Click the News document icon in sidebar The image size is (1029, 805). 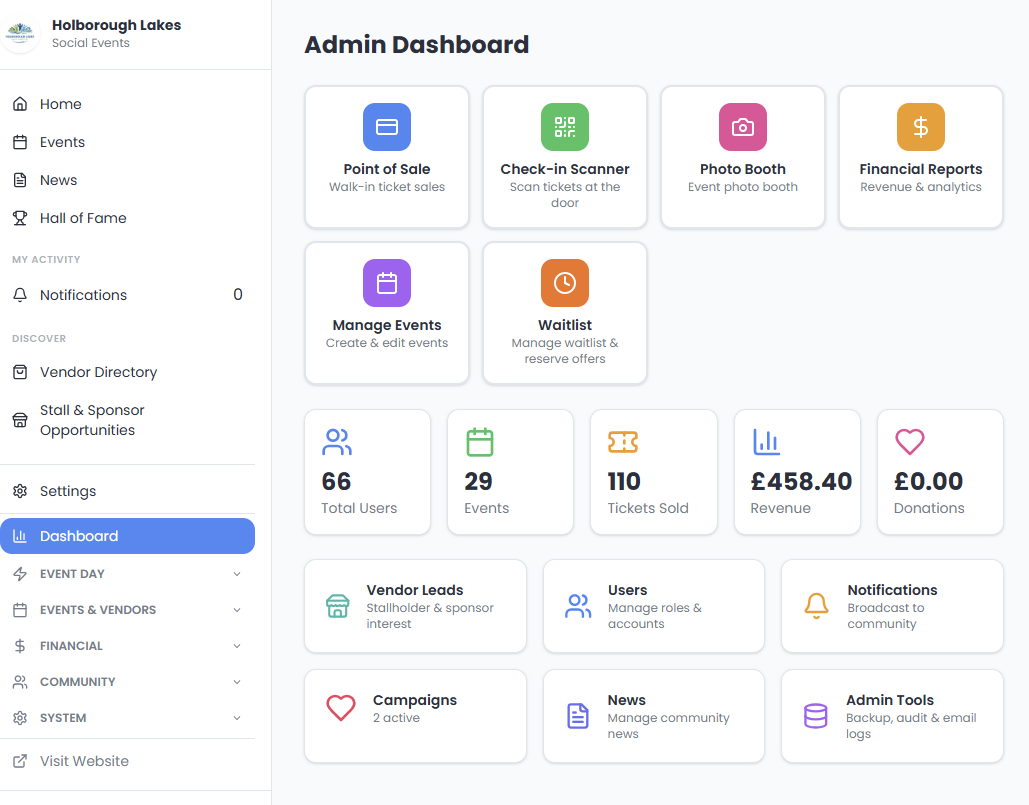click(x=20, y=180)
